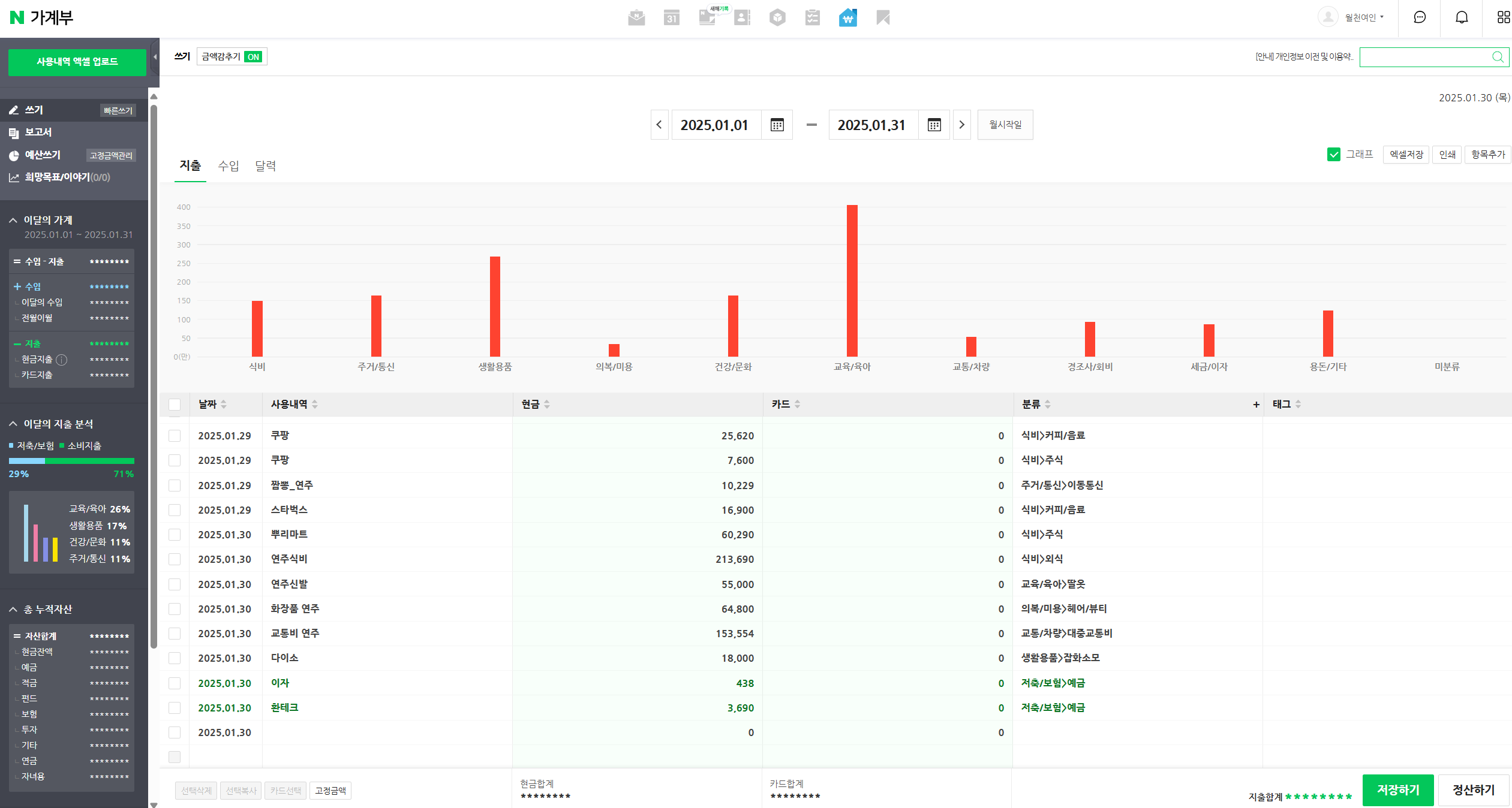Click the 저축/보험 소비지출 ratio bar
1512x808 pixels.
pos(71,461)
